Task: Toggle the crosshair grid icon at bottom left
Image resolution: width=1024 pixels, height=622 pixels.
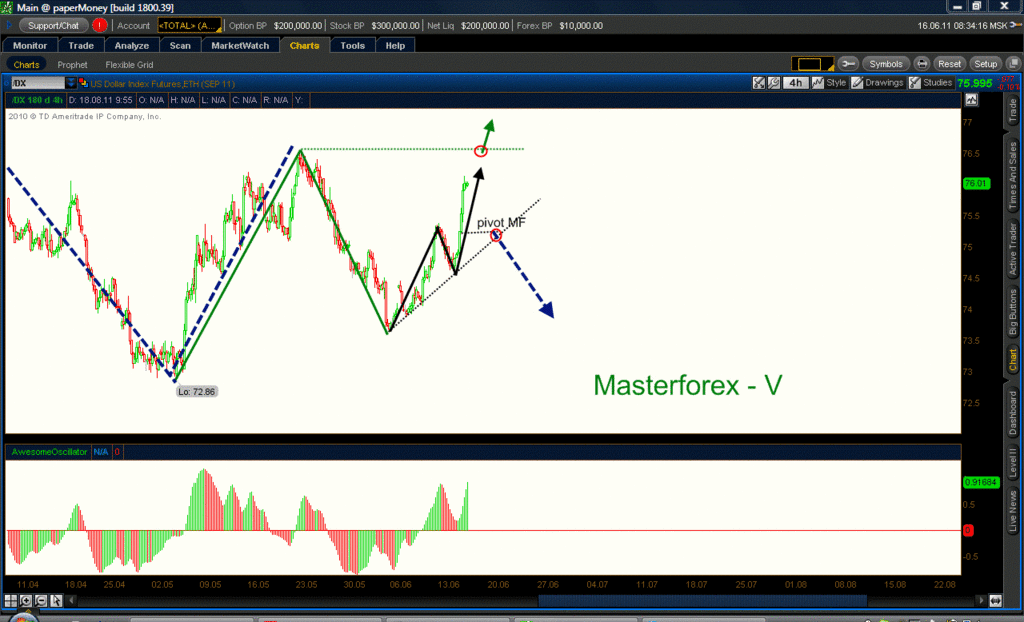Action: [10, 600]
